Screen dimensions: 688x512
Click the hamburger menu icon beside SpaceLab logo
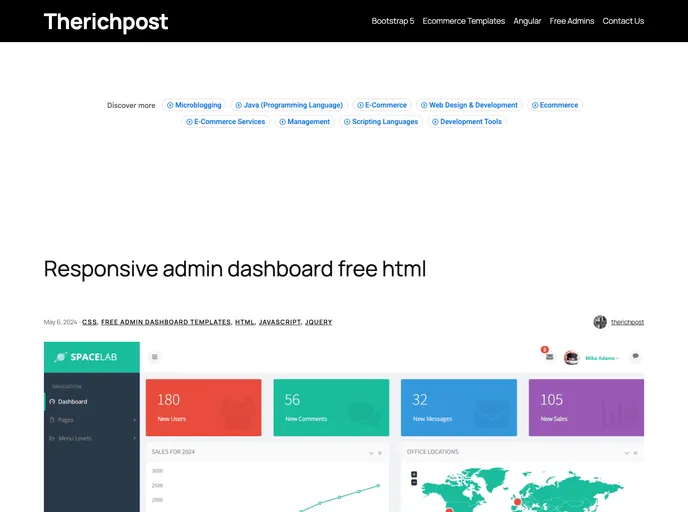pos(155,357)
